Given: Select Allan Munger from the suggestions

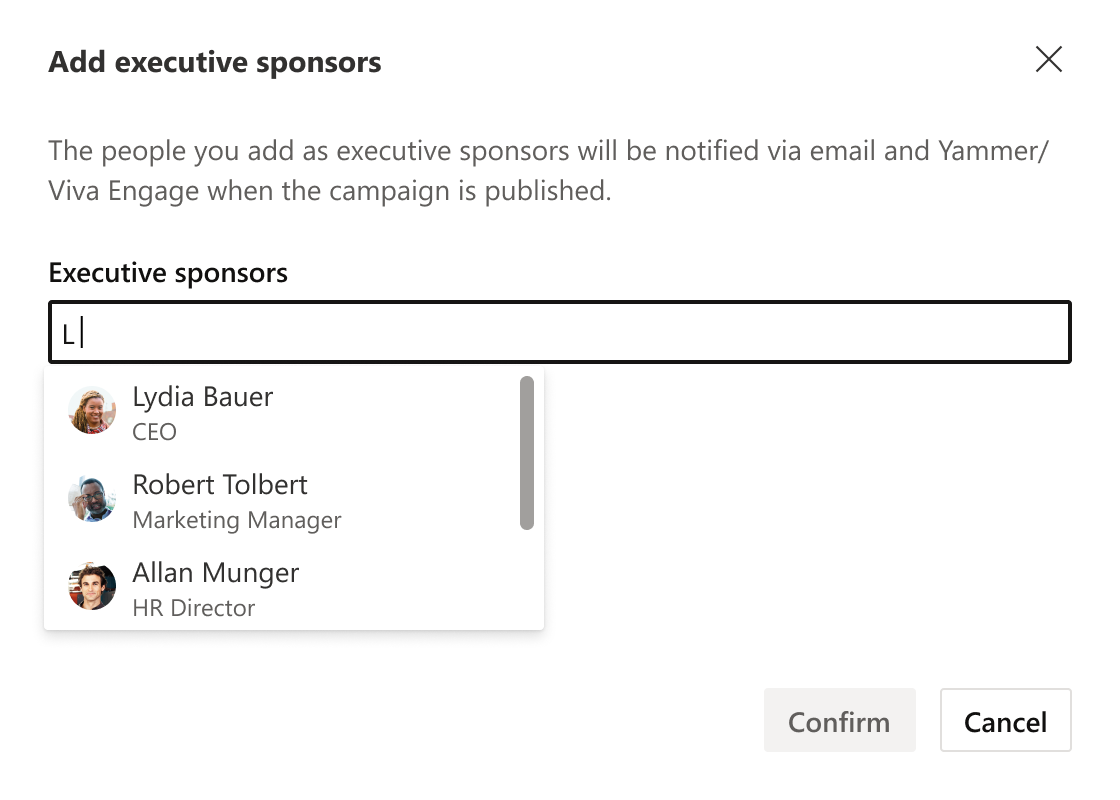Looking at the screenshot, I should [x=215, y=573].
